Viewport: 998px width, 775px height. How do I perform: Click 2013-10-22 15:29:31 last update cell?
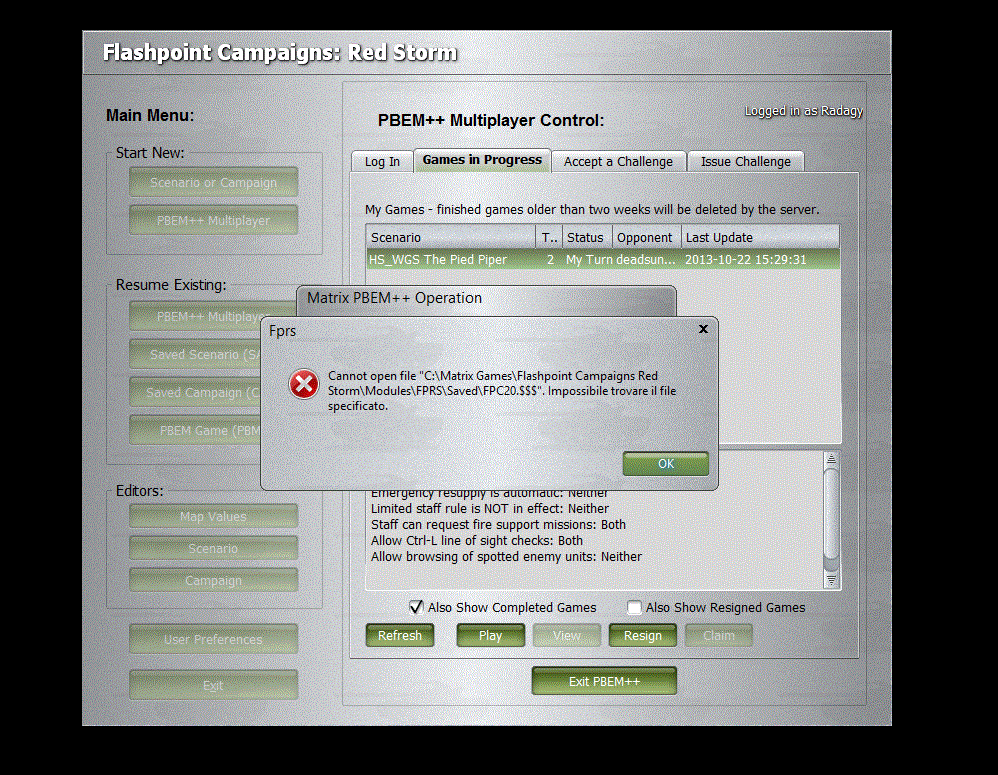745,260
